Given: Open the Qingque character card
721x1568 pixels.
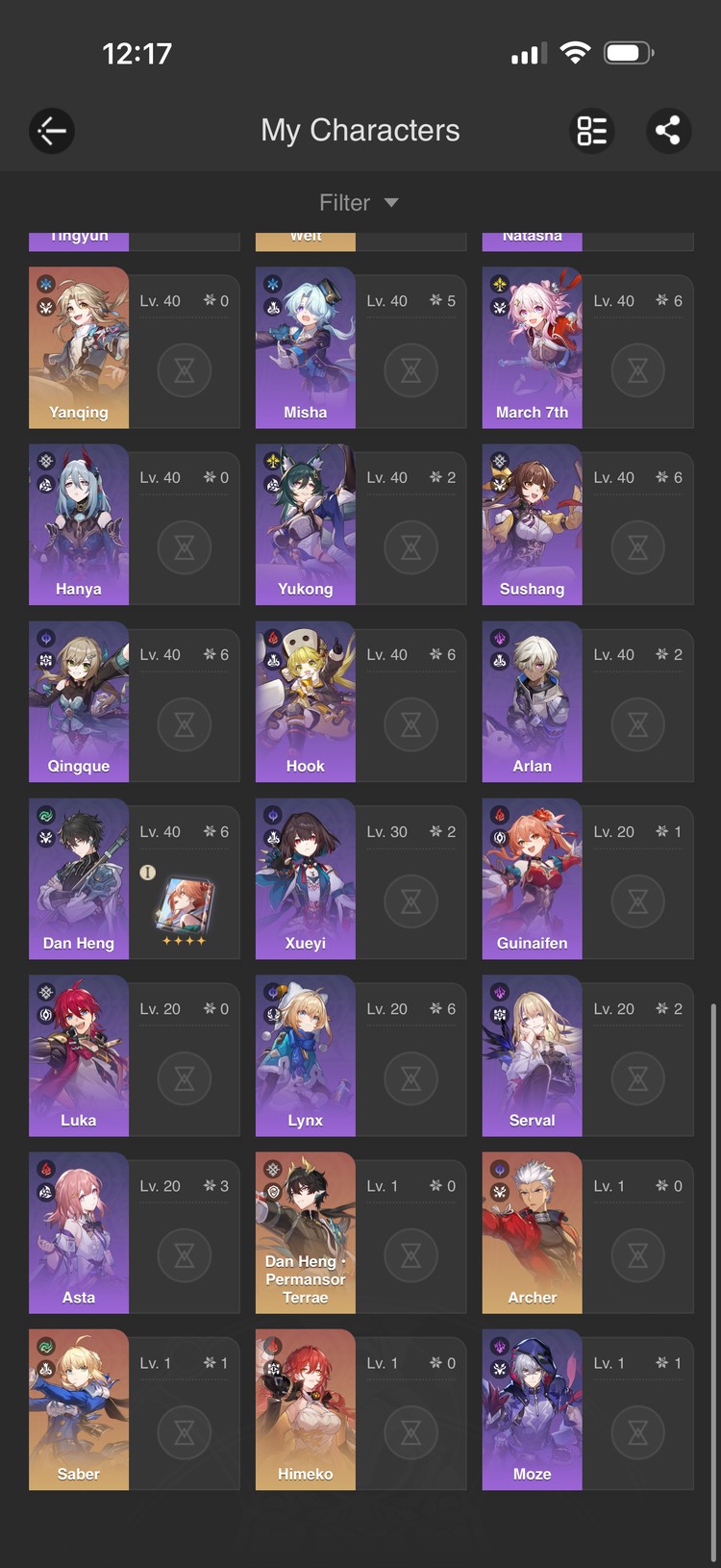Looking at the screenshot, I should click(134, 701).
